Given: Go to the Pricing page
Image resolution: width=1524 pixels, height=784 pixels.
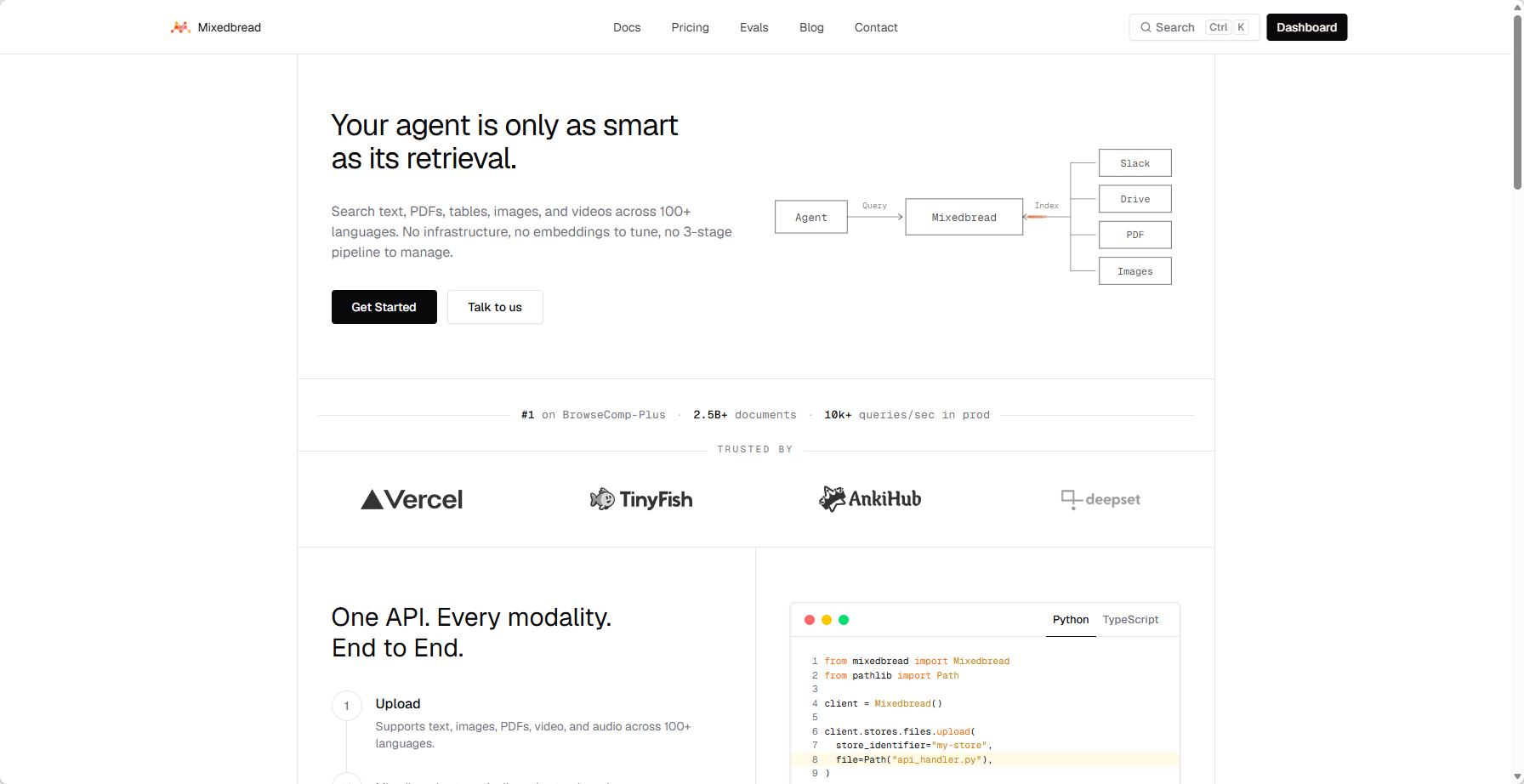Looking at the screenshot, I should pyautogui.click(x=690, y=27).
